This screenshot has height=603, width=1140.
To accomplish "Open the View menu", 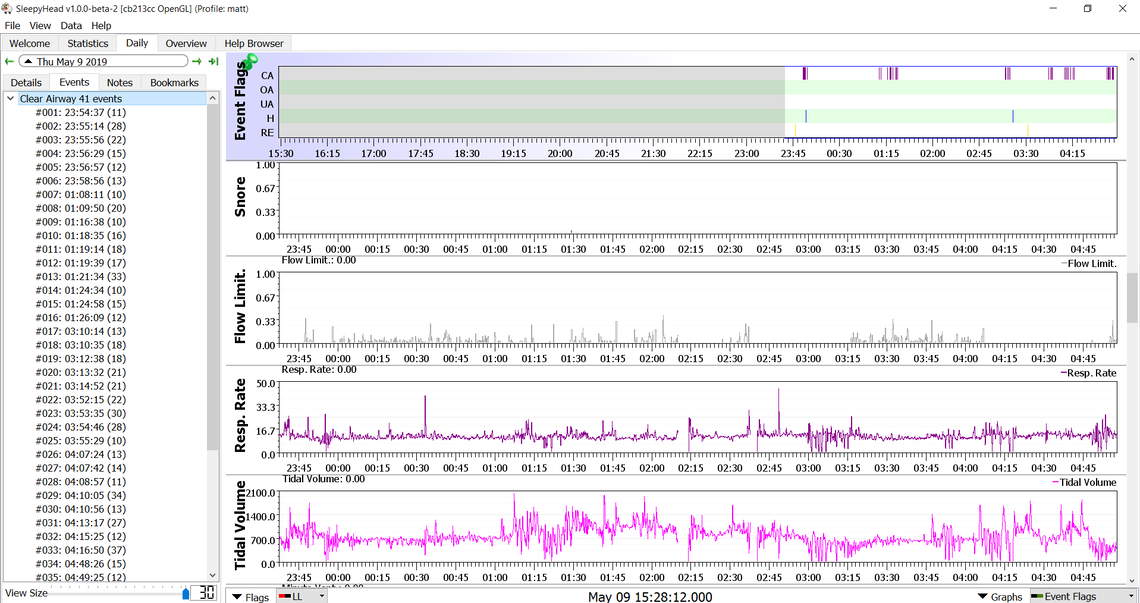I will pyautogui.click(x=40, y=25).
